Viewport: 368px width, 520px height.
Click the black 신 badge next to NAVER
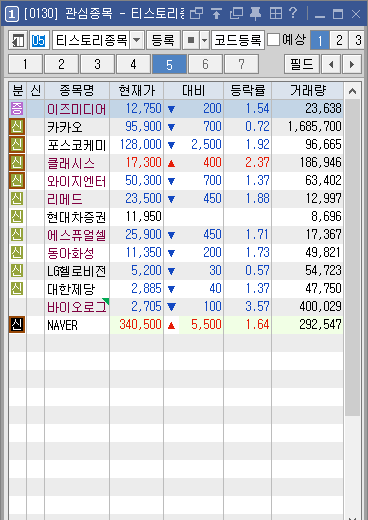coord(17,325)
